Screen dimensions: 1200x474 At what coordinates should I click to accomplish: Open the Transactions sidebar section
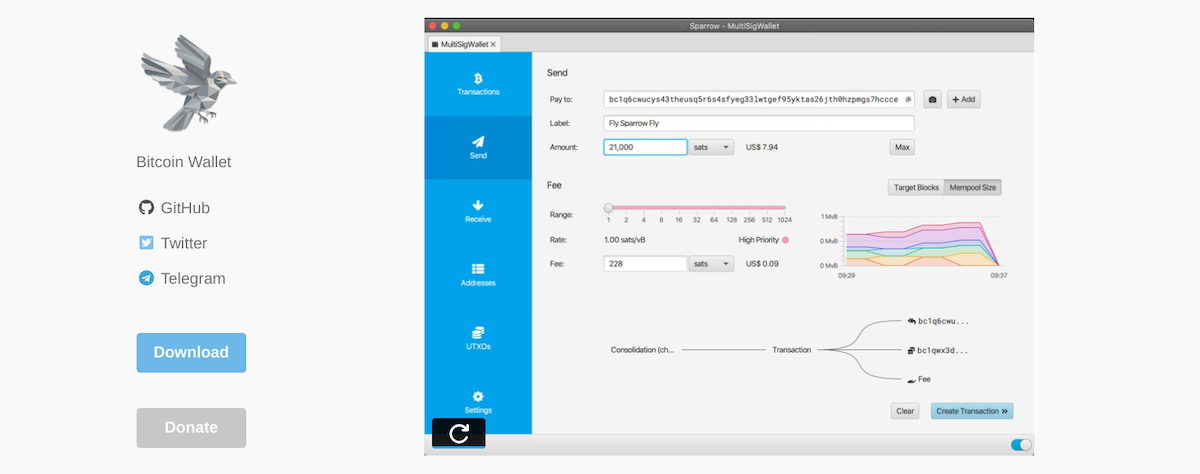(478, 84)
